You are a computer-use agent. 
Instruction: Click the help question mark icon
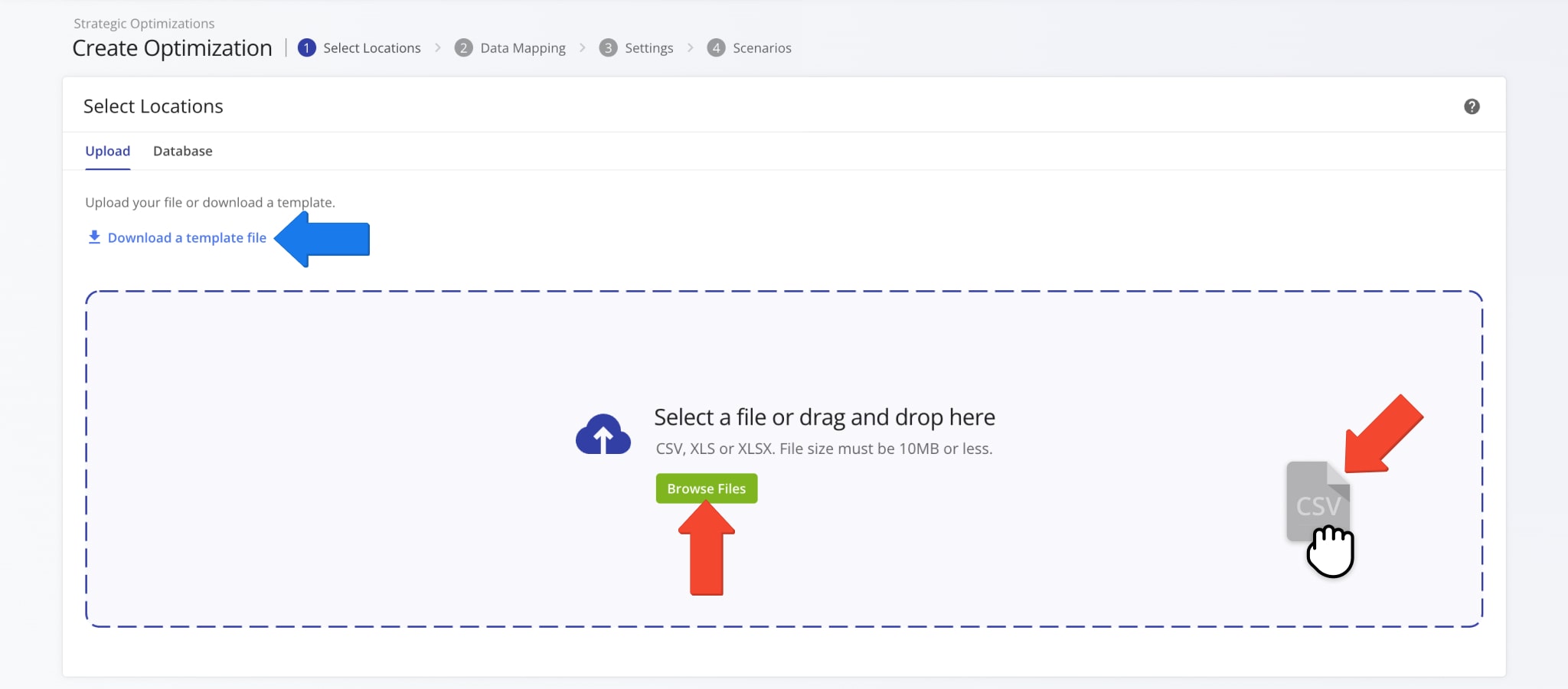click(x=1472, y=106)
